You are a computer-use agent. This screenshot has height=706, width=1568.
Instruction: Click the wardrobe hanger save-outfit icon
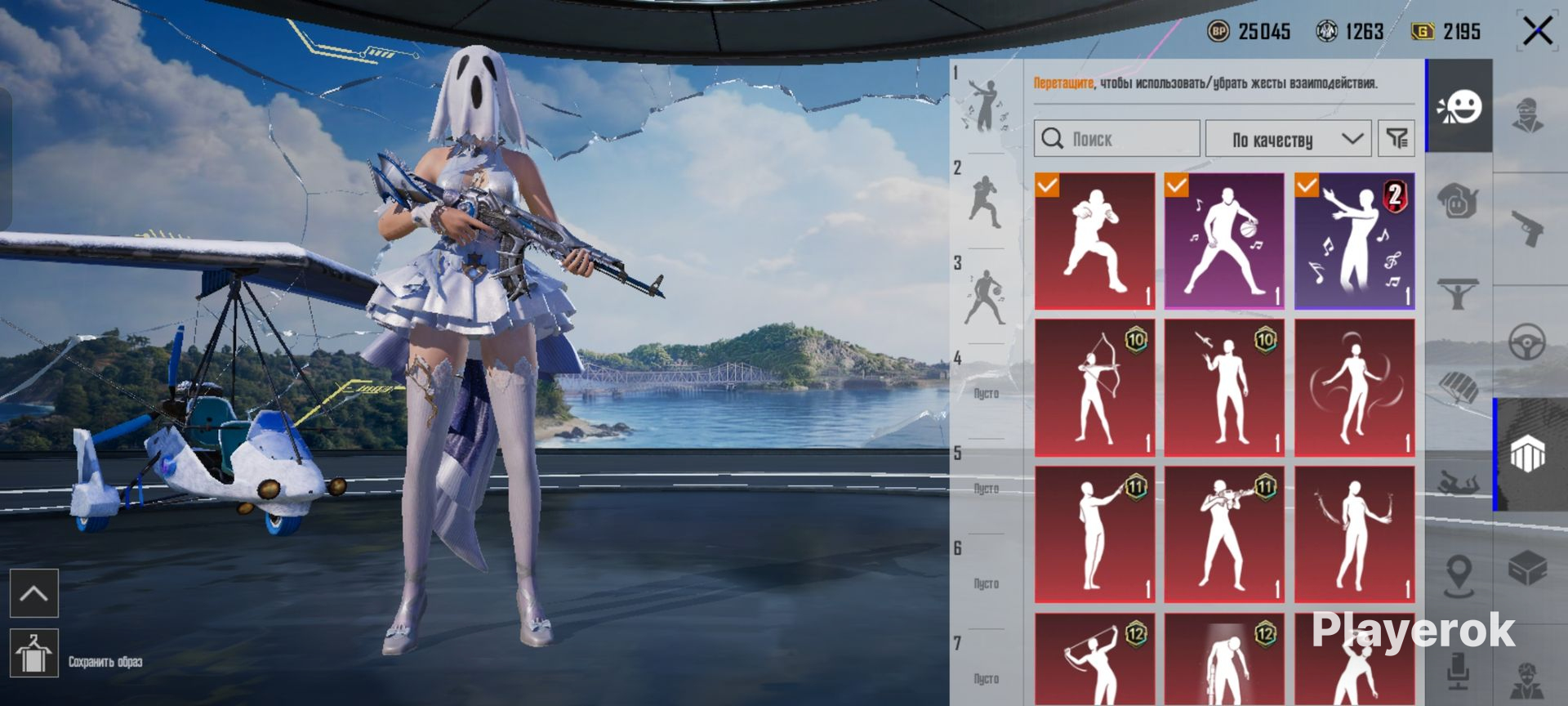[x=33, y=654]
